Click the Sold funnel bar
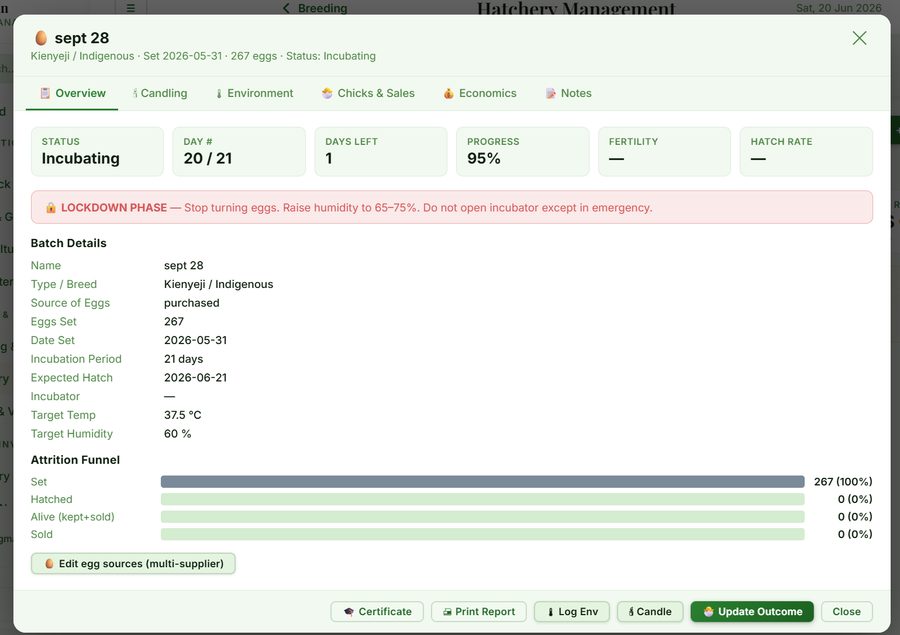The width and height of the screenshot is (900, 635). point(482,535)
